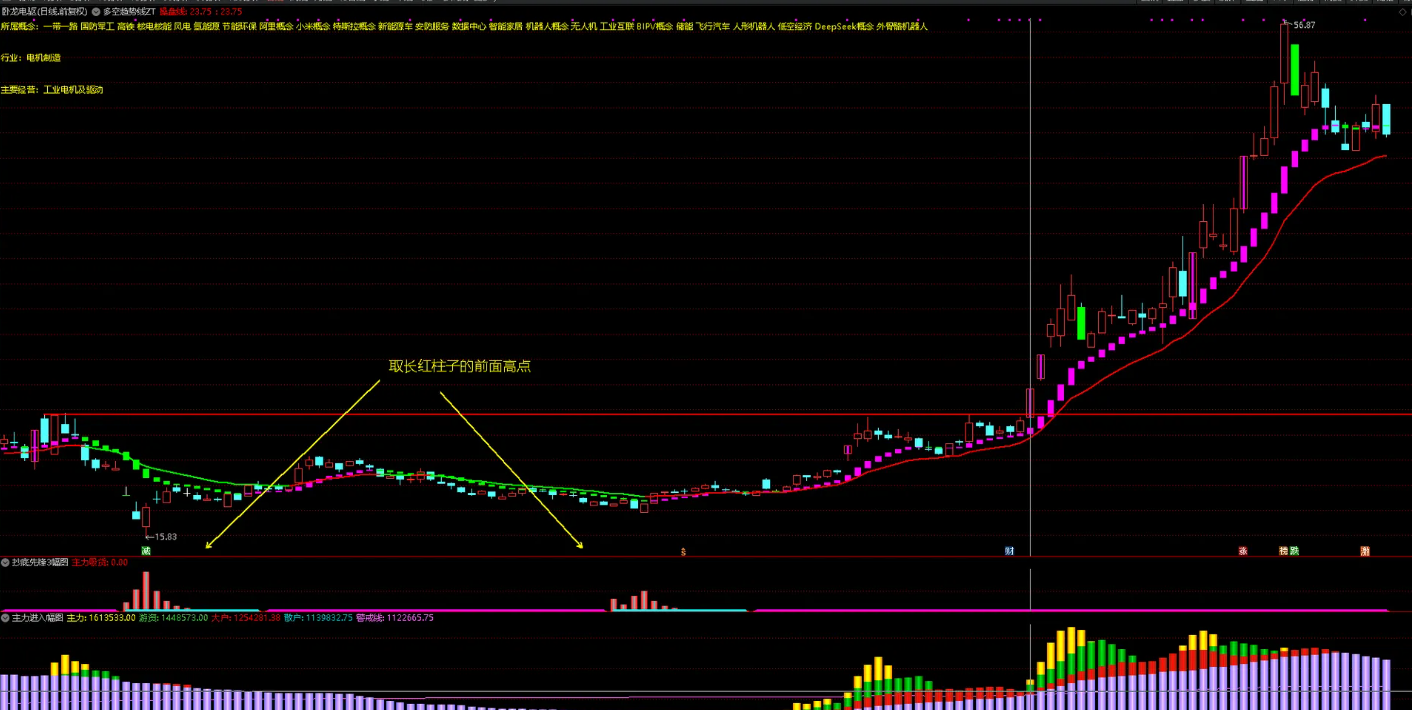Open the blue 财 financial marker
The image size is (1412, 710).
pyautogui.click(x=1009, y=551)
